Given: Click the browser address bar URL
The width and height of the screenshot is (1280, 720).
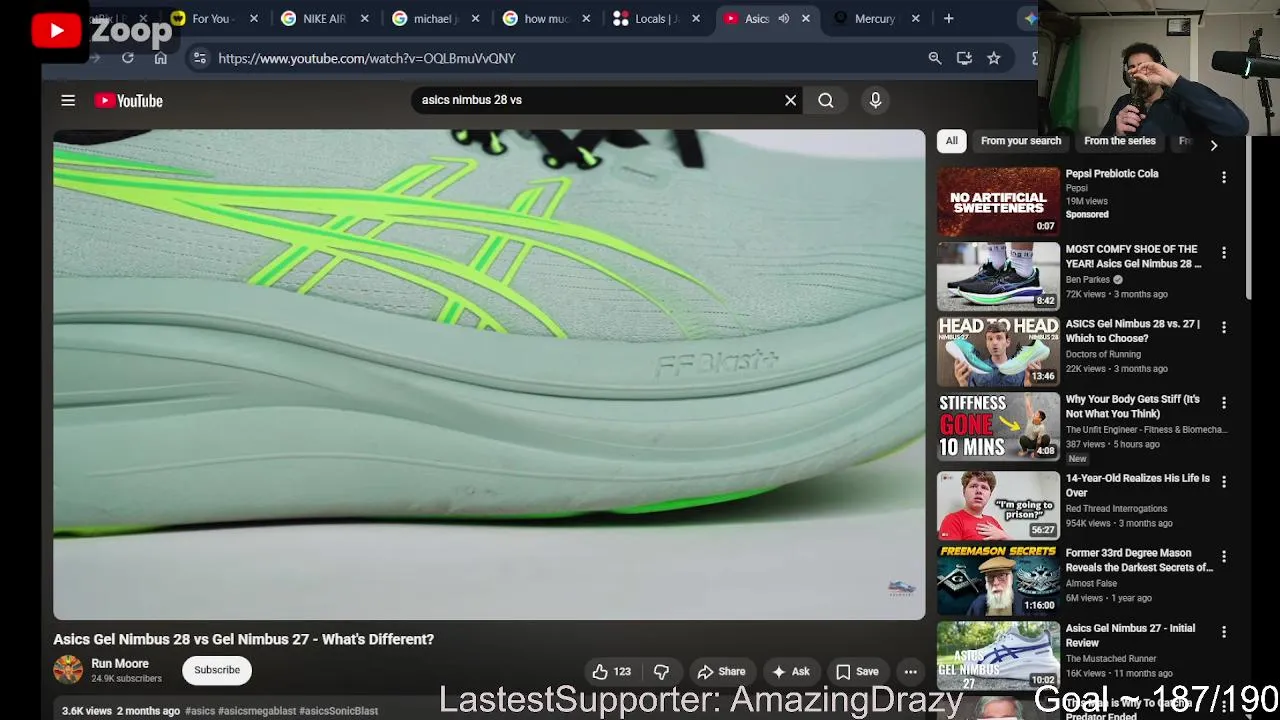Looking at the screenshot, I should [x=367, y=58].
